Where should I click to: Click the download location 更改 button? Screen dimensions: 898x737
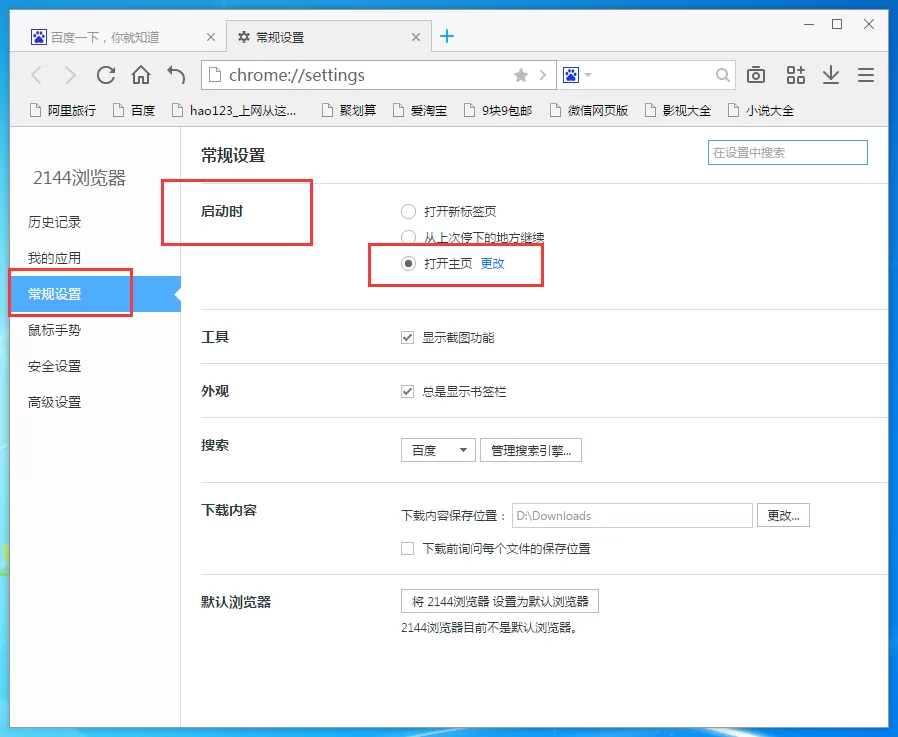pos(783,515)
